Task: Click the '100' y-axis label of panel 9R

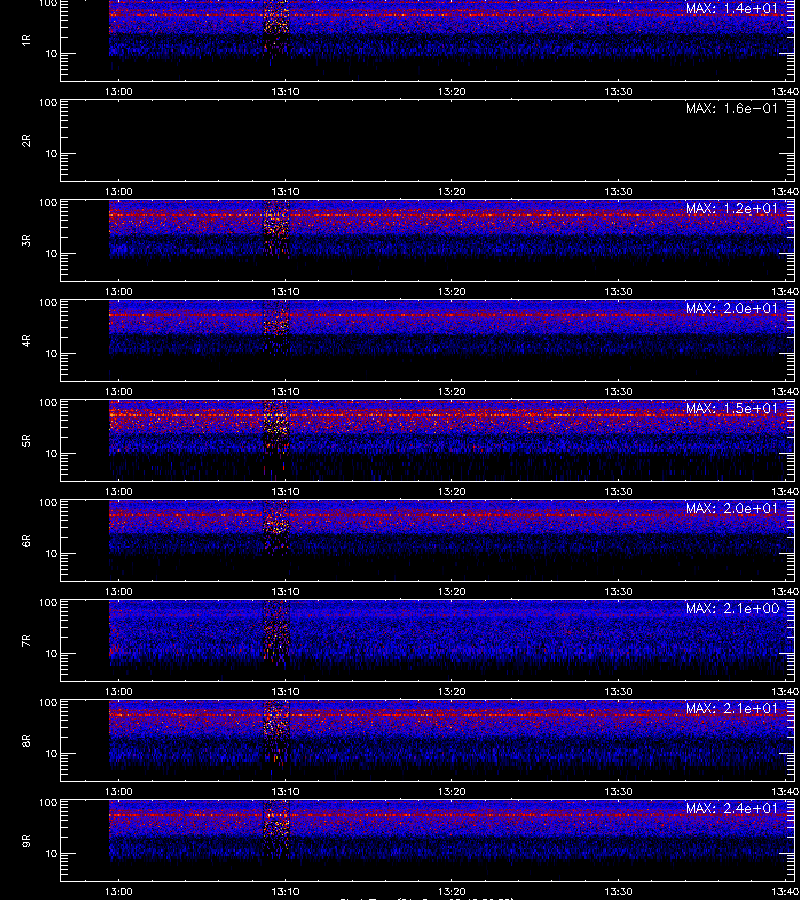Action: coord(48,803)
